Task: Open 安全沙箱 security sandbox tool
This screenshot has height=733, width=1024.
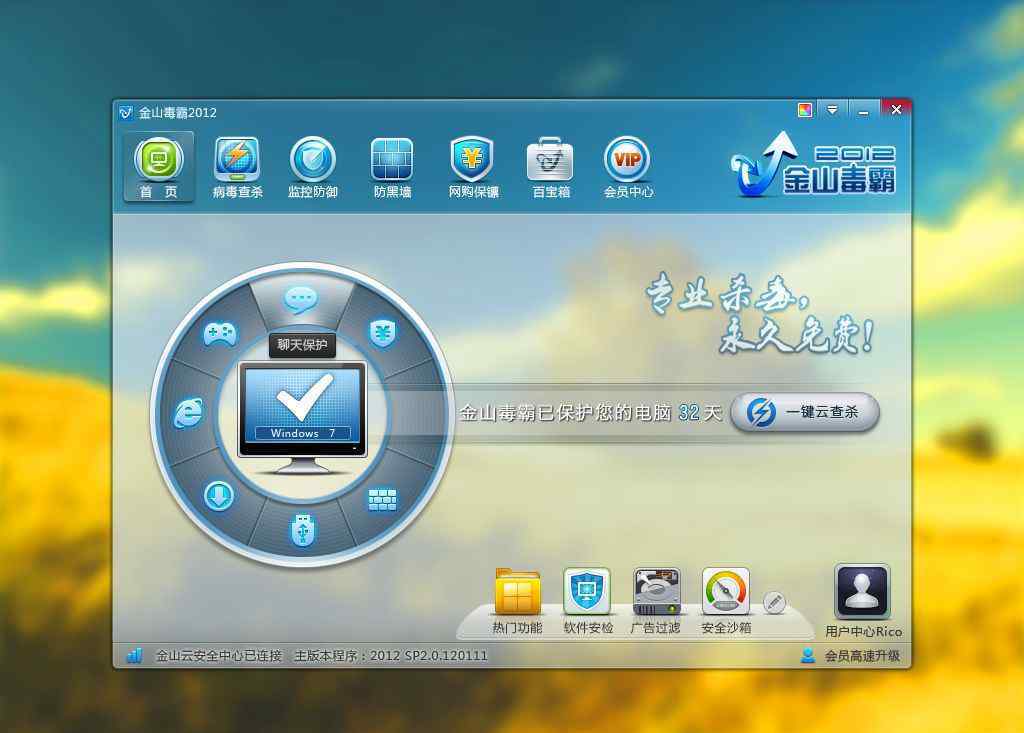Action: [726, 600]
